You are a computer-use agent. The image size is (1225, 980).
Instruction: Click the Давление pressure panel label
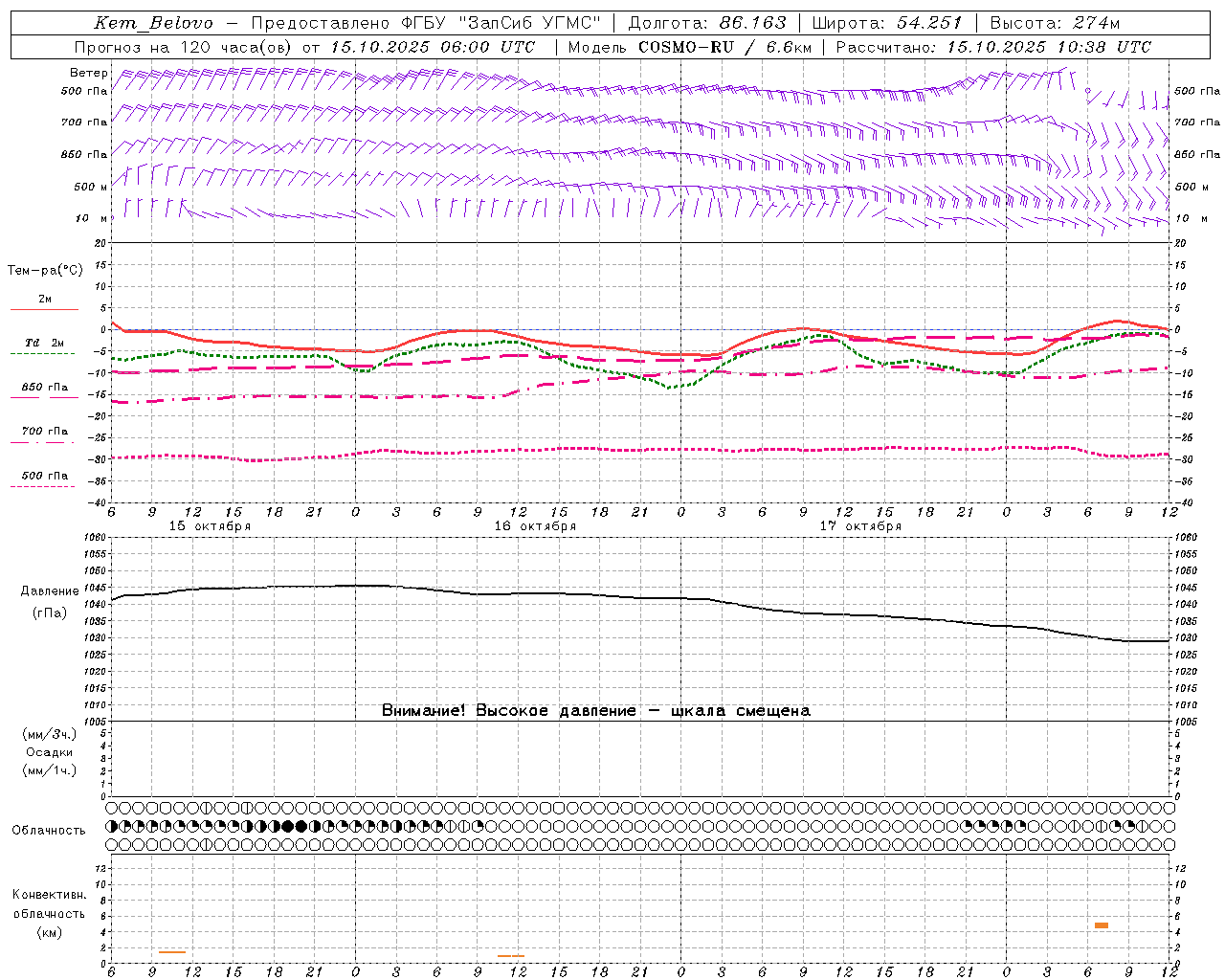(x=50, y=591)
